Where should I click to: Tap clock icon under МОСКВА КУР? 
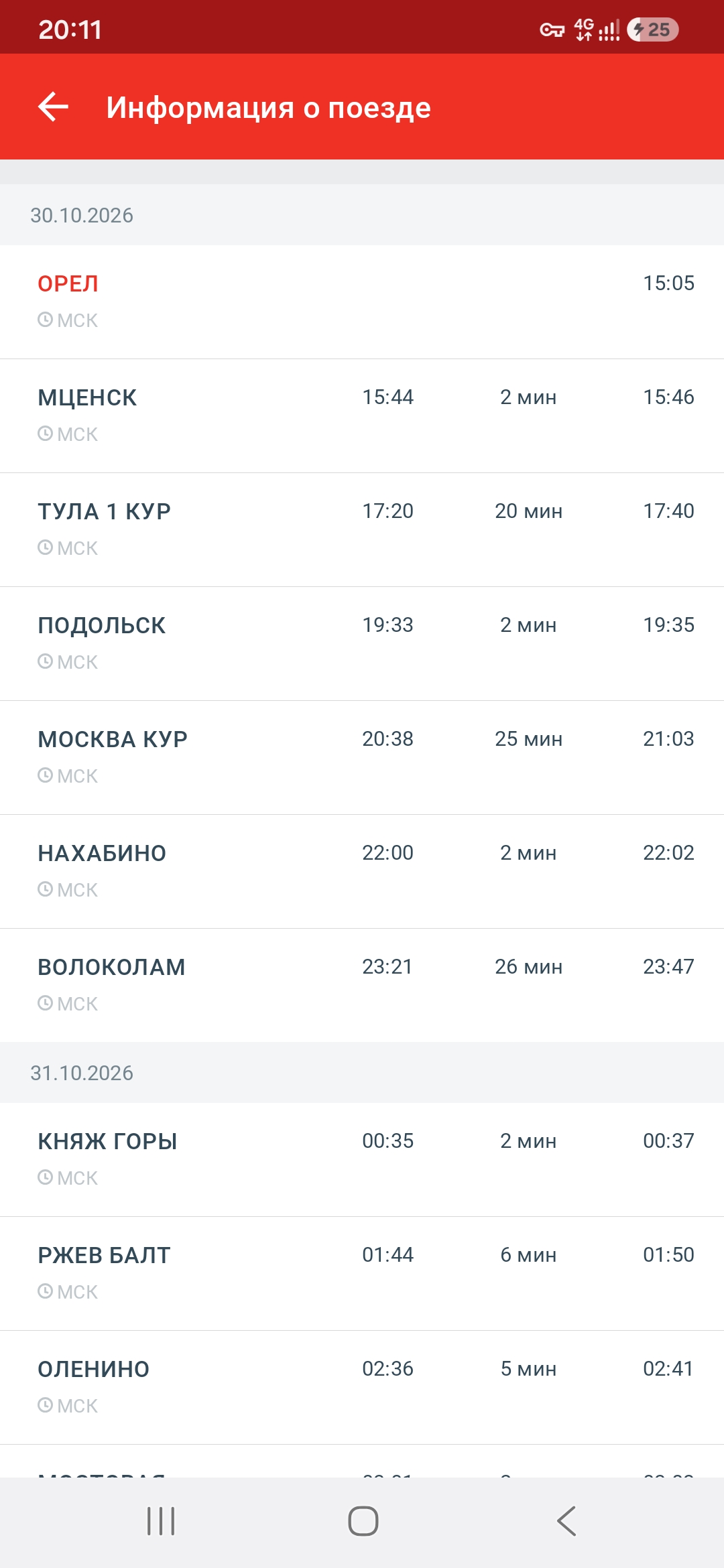pos(45,775)
